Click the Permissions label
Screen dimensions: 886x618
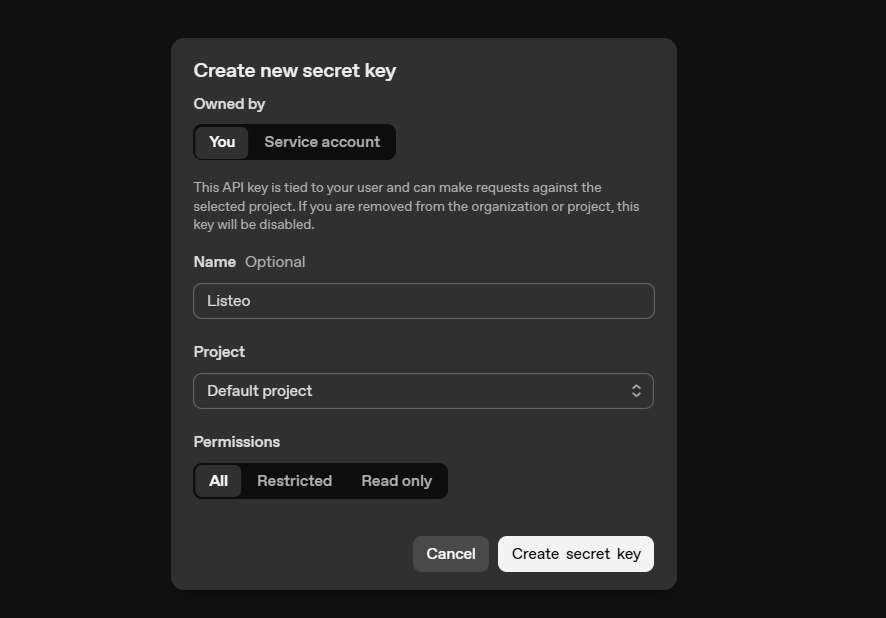[x=236, y=442]
